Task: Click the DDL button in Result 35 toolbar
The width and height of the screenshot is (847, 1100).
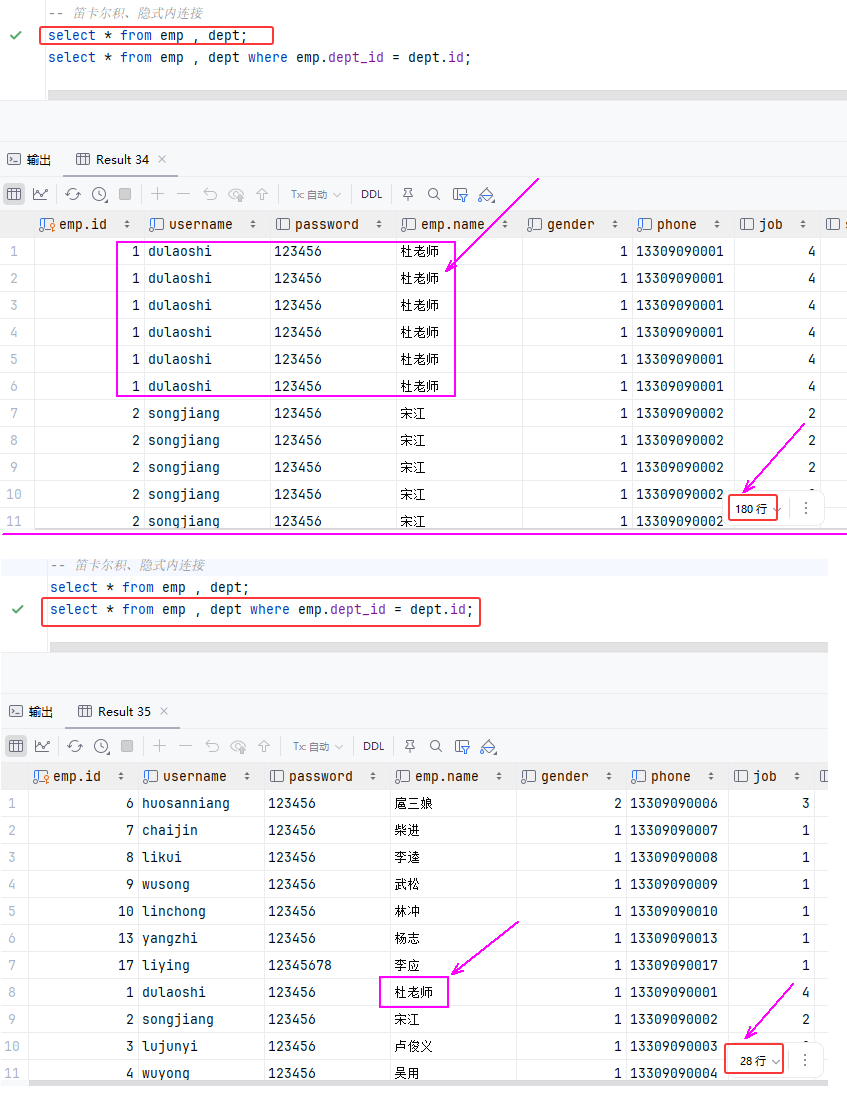Action: click(x=373, y=746)
